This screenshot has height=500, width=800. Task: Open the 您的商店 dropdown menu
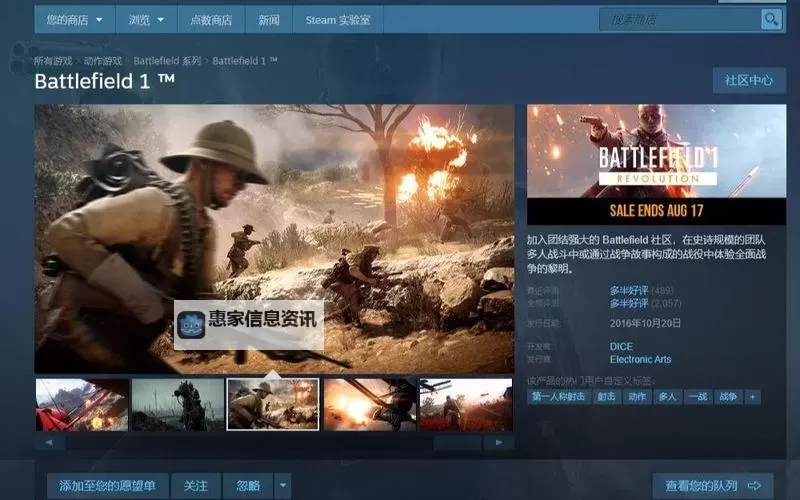(x=74, y=20)
